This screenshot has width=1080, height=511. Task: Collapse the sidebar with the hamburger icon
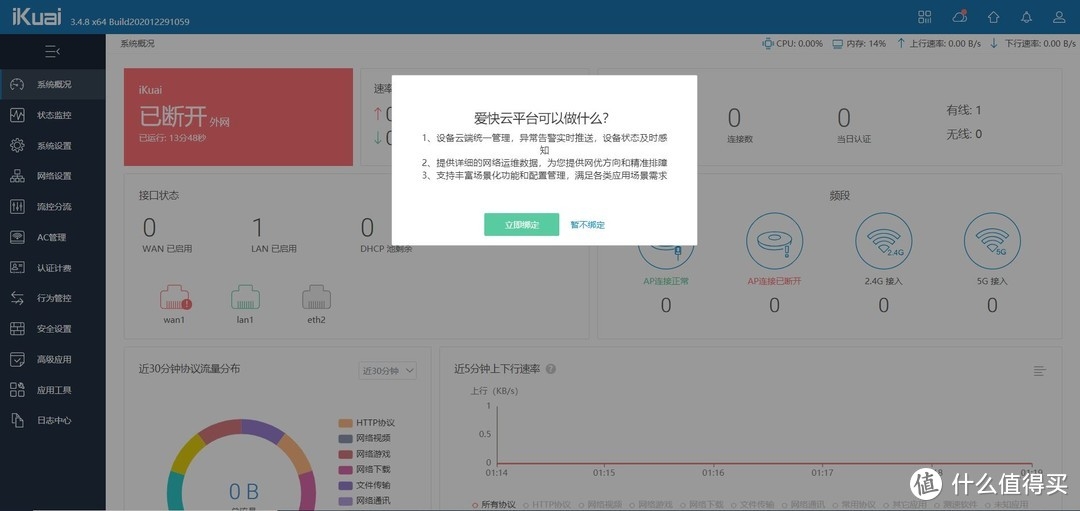(x=52, y=52)
